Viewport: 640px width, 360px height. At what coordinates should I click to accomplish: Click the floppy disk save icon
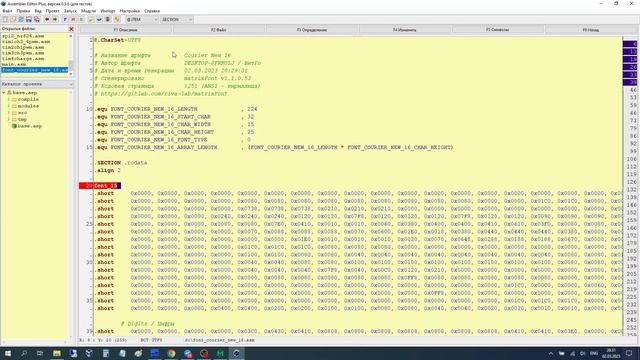29,19
